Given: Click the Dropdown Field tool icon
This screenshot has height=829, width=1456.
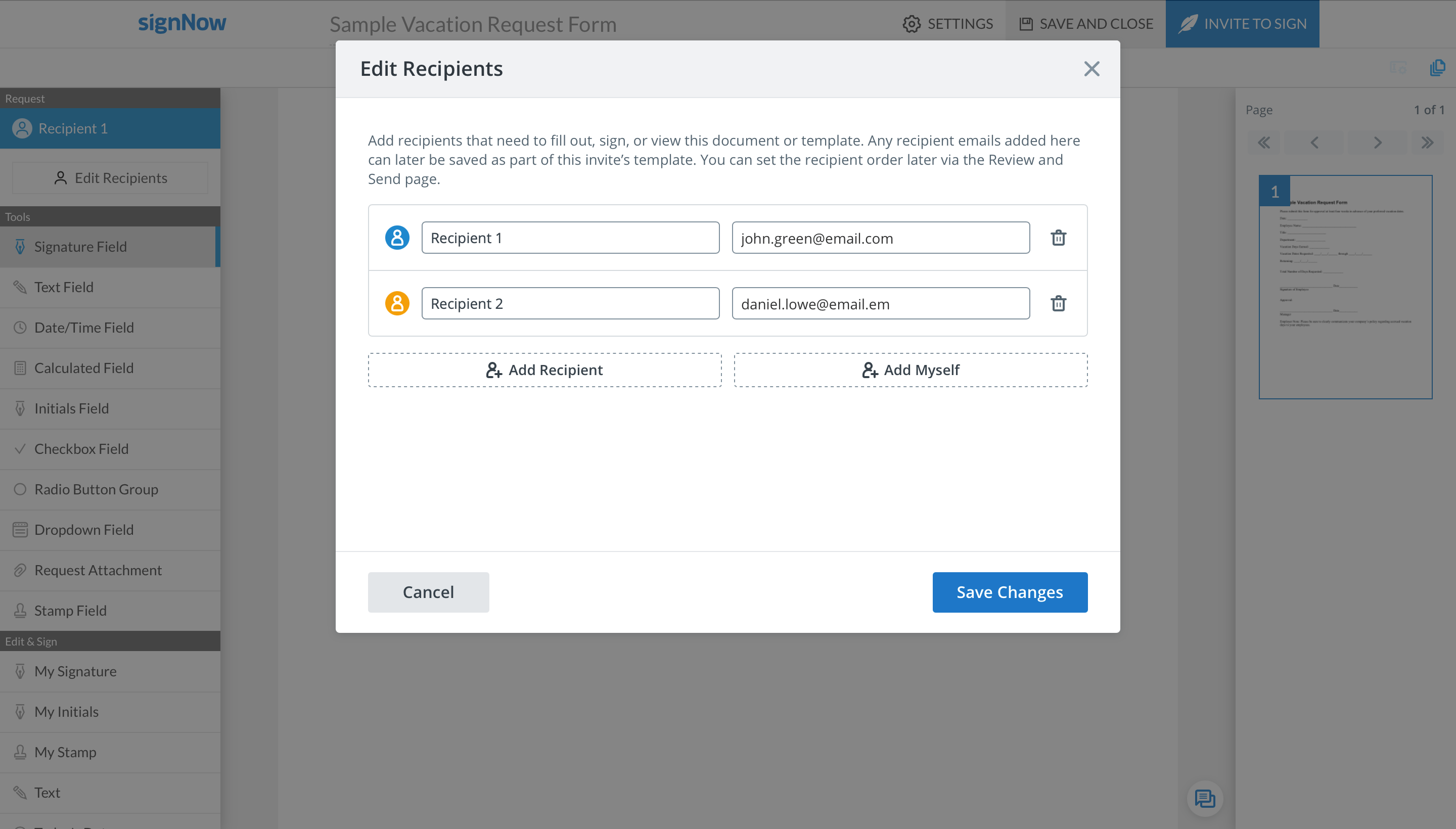Looking at the screenshot, I should pos(20,529).
